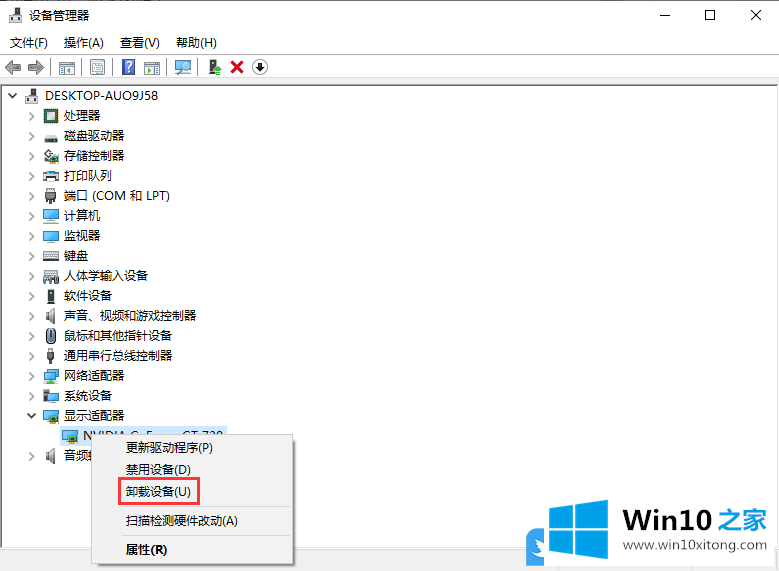Click the system devices (系统设备) icon
Screen dimensions: 779x571
pos(51,396)
